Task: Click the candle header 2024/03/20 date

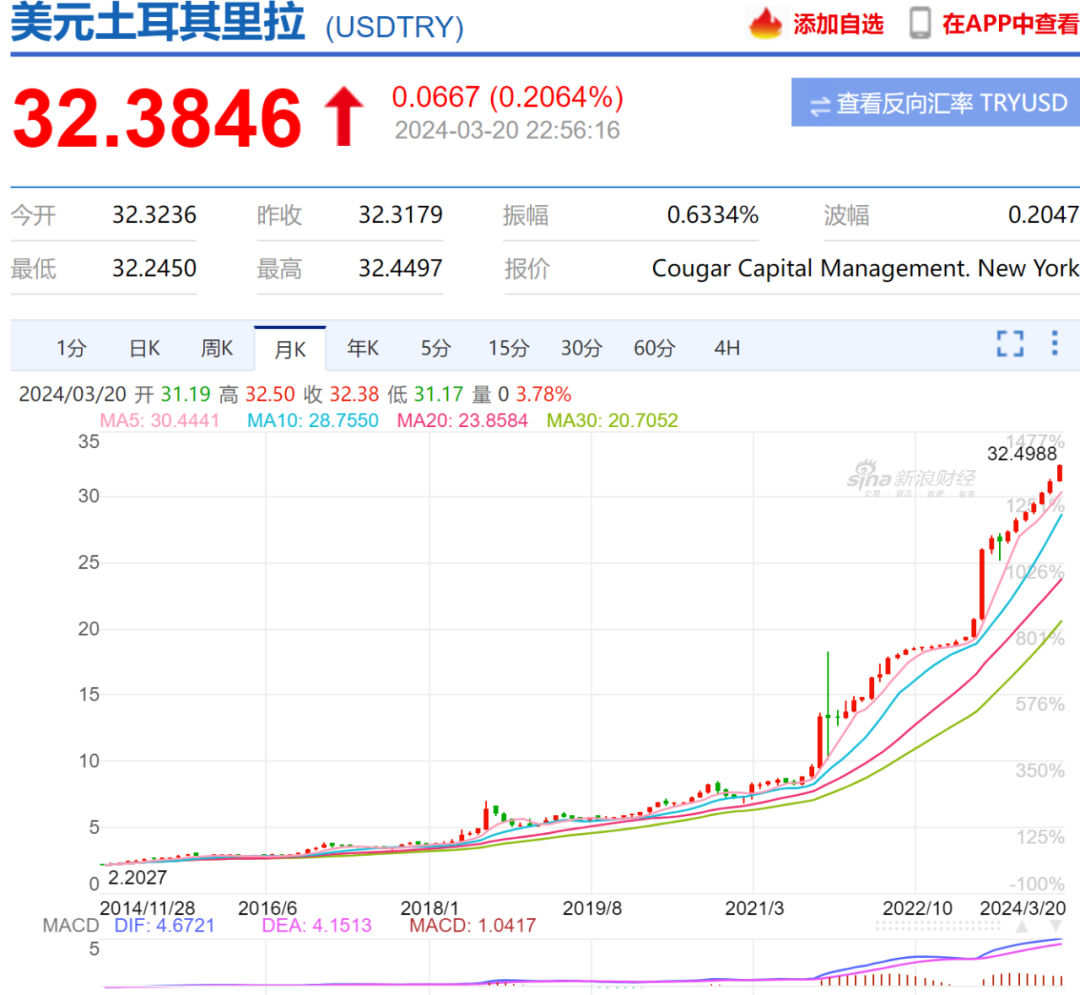Action: coord(72,394)
